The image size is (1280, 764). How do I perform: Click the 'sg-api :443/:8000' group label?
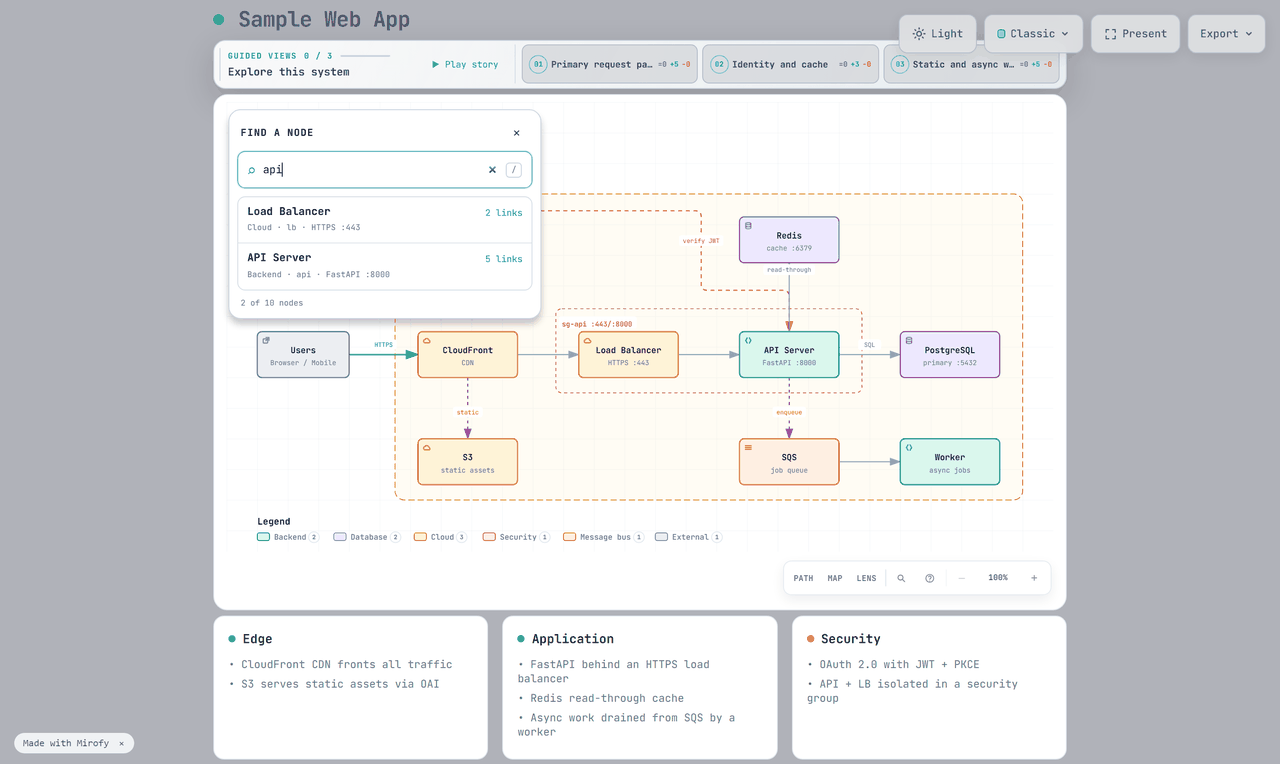point(597,324)
